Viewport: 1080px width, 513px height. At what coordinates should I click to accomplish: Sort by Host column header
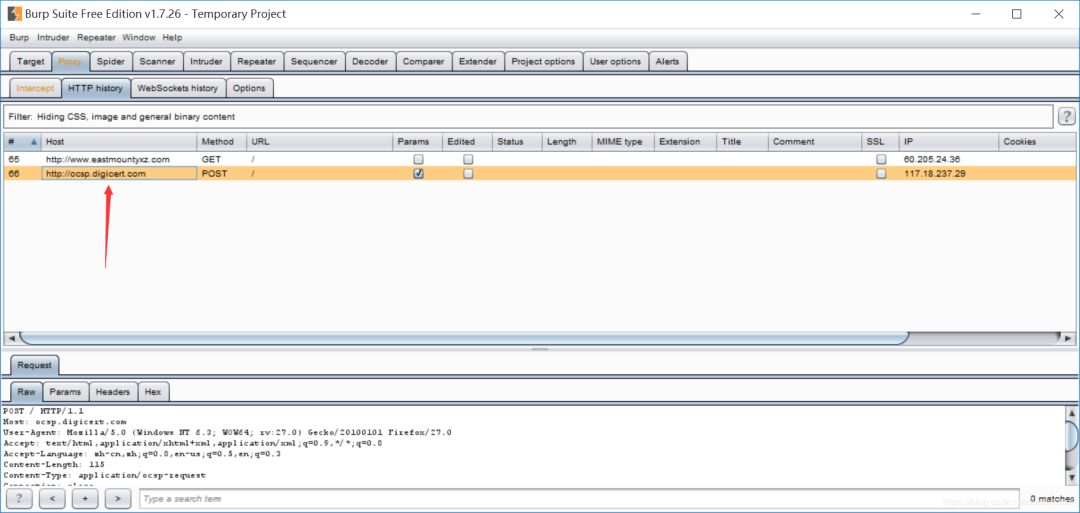tap(118, 142)
